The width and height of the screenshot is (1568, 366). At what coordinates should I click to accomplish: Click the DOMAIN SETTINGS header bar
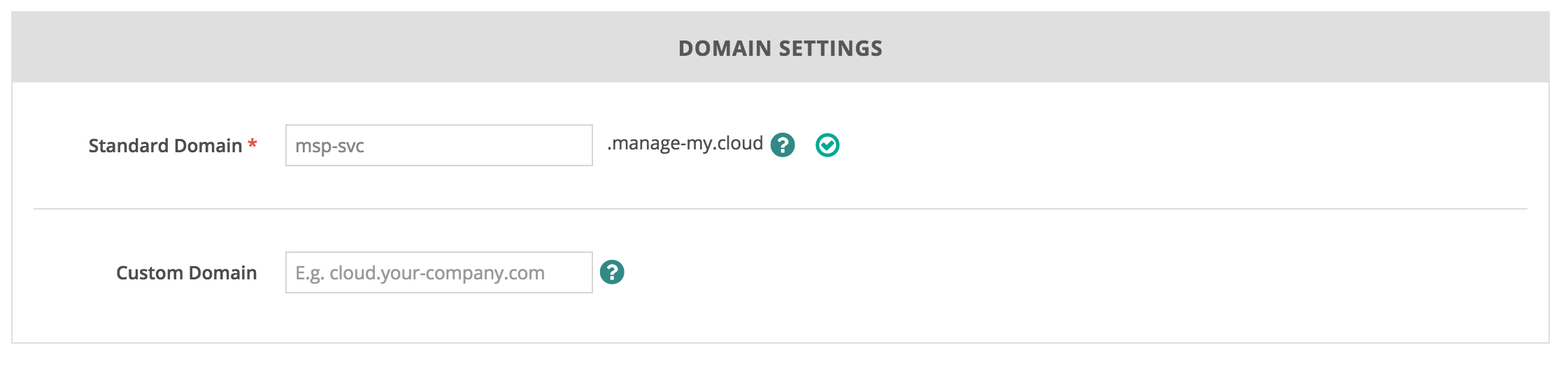[x=781, y=47]
